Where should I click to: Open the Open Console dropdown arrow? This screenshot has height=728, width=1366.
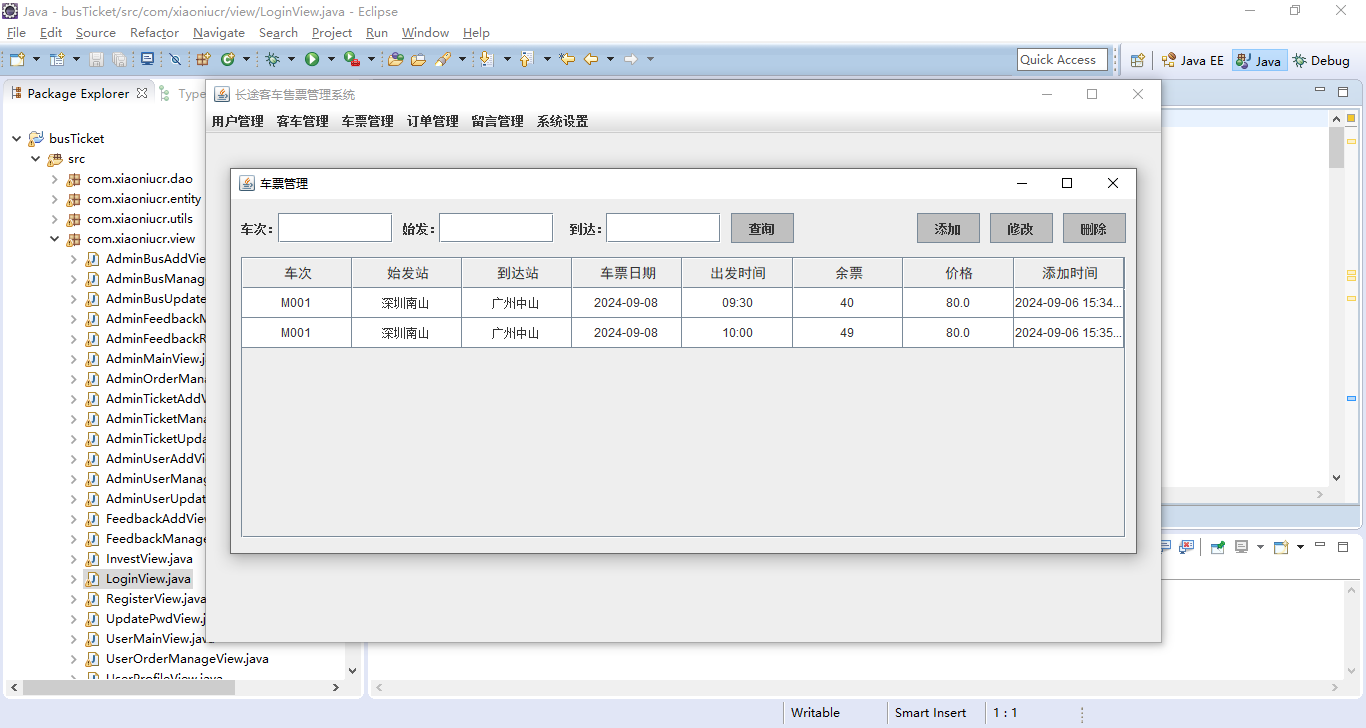pyautogui.click(x=1300, y=547)
